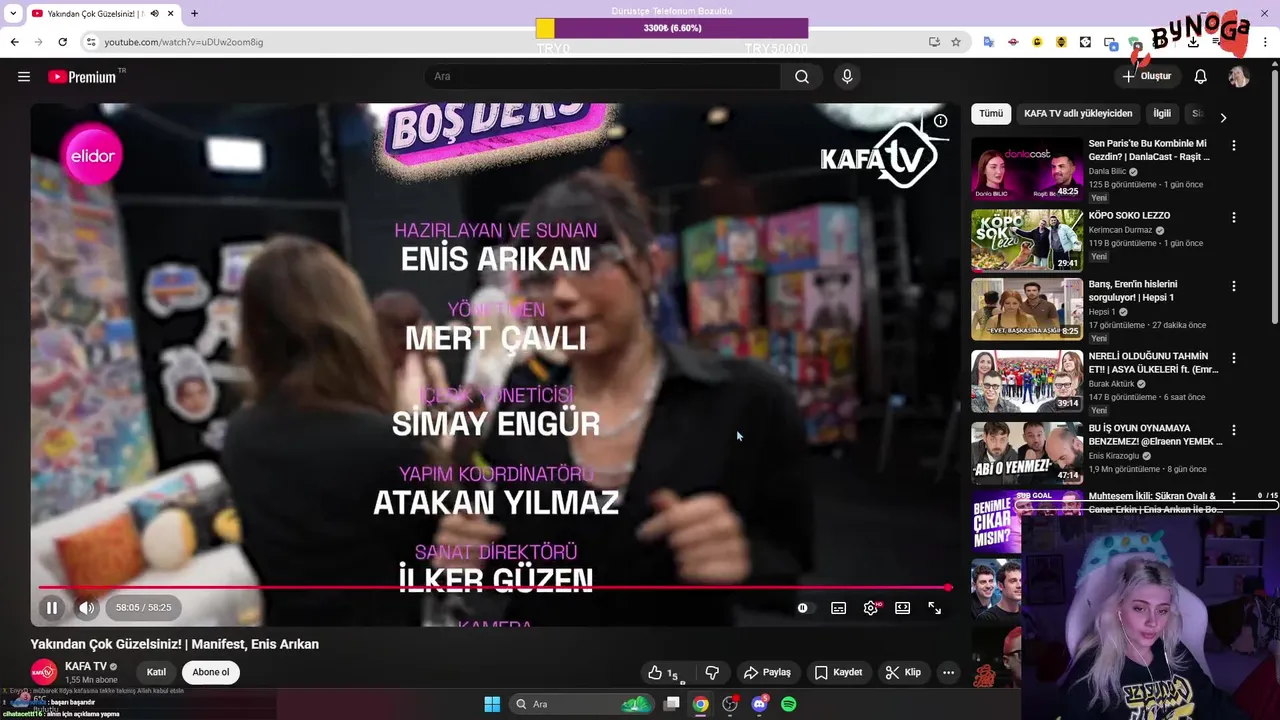Viewport: 1280px width, 720px height.
Task: Open the YouTube guide hamburger menu
Action: [x=24, y=77]
